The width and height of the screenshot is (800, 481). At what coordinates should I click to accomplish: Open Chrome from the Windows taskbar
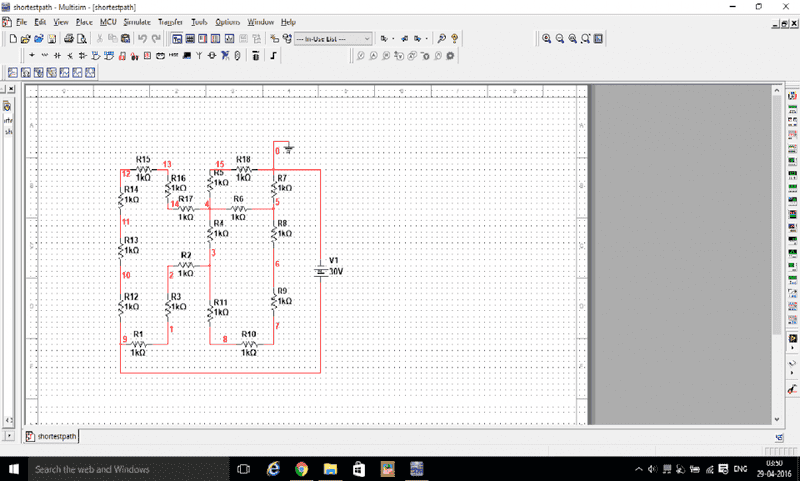click(301, 469)
